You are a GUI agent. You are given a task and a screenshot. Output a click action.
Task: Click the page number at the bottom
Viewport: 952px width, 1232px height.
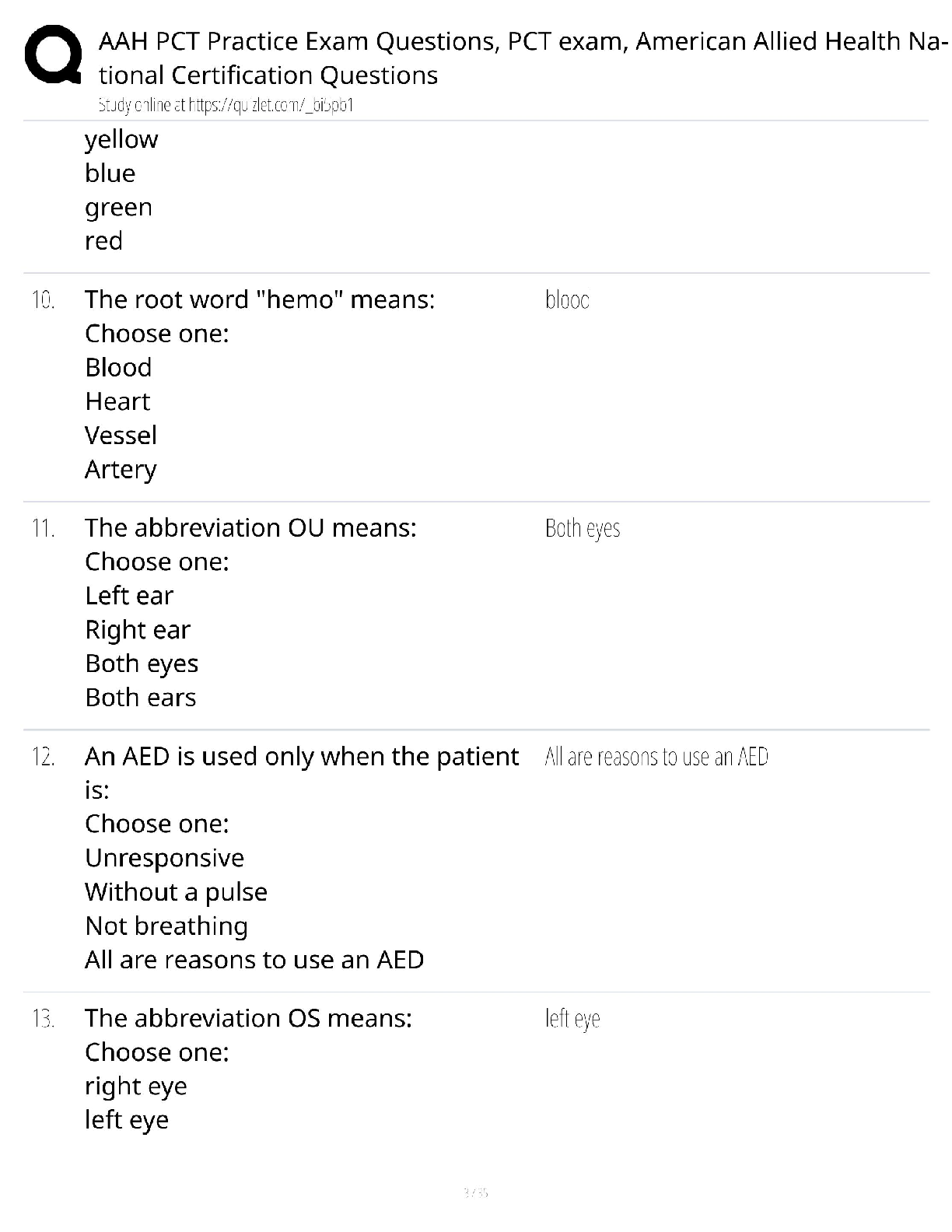pos(475,1192)
